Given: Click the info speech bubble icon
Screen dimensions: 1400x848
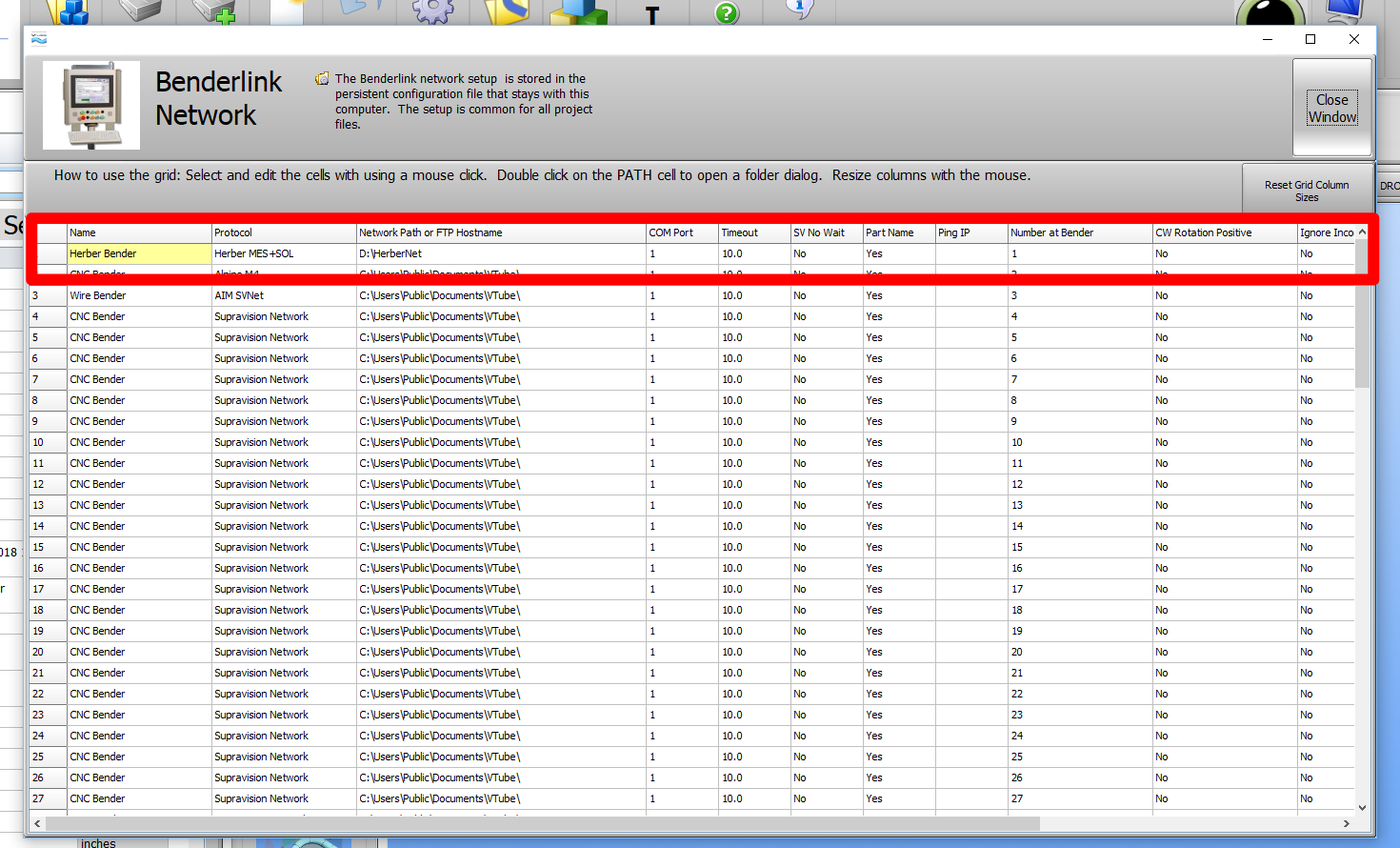Looking at the screenshot, I should (799, 10).
